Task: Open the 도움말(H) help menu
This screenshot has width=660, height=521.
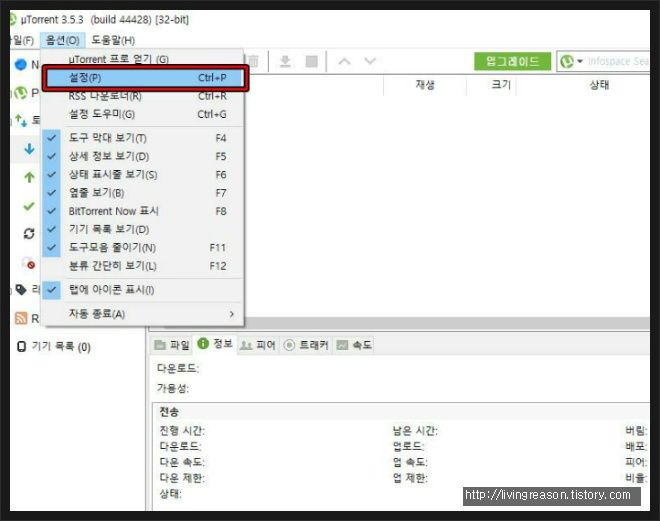Action: (113, 40)
